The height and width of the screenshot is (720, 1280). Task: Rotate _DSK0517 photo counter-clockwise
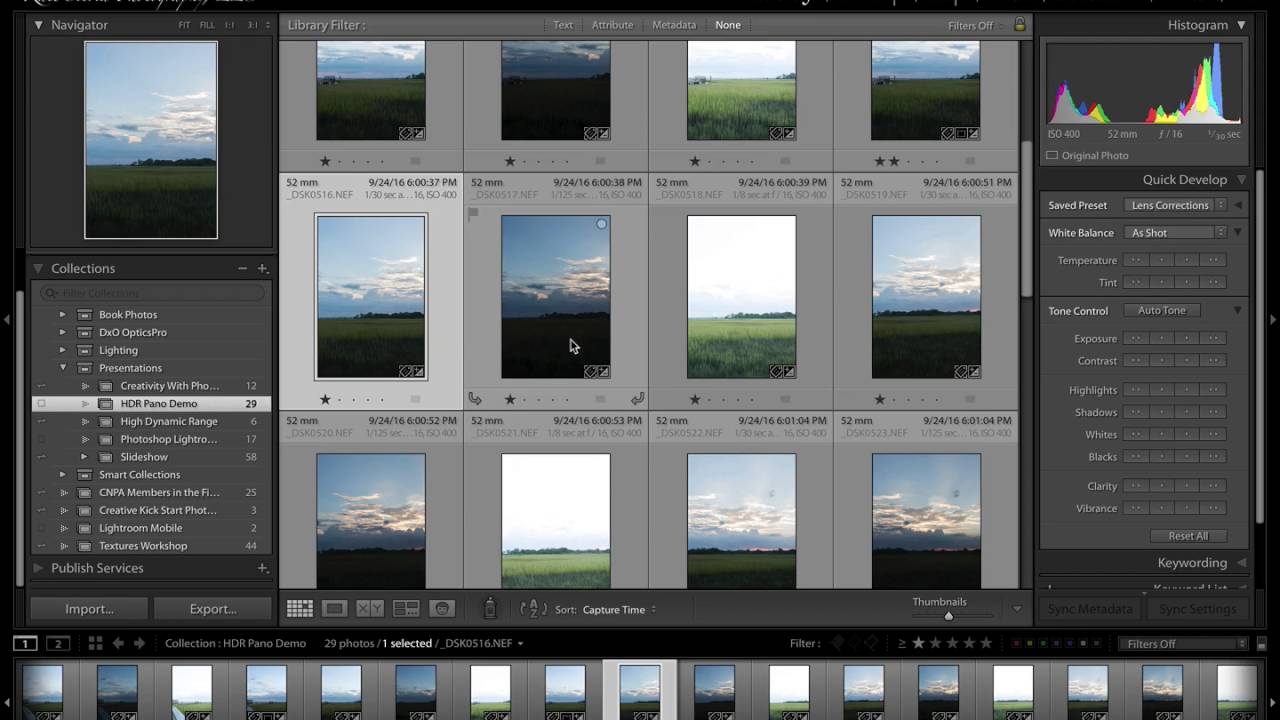click(x=475, y=399)
